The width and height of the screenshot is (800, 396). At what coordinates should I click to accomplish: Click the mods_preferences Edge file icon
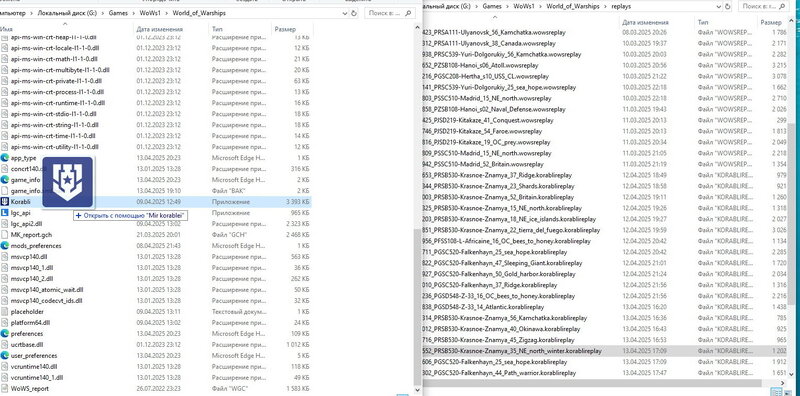(x=5, y=245)
